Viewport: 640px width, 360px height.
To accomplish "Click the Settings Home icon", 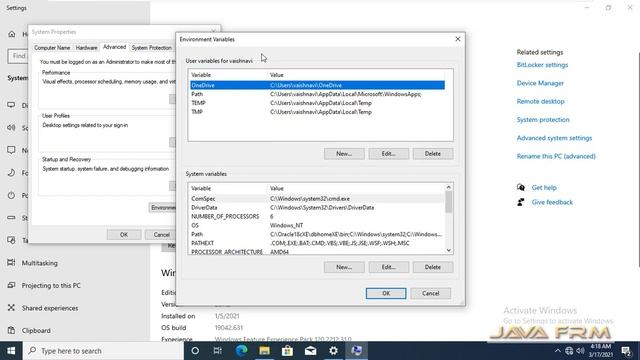I will pos(12,34).
